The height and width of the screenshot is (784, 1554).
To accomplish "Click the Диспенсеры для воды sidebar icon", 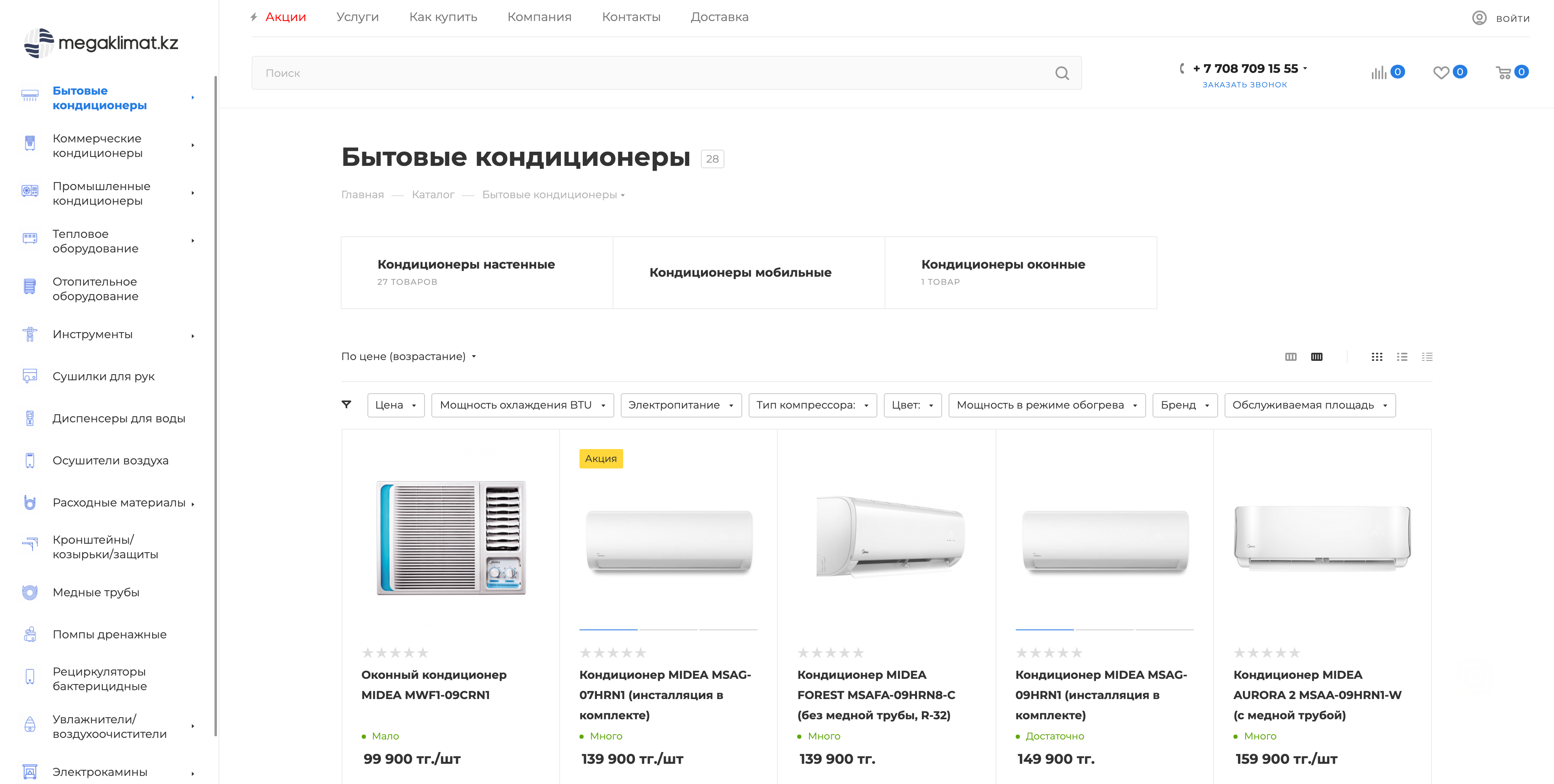I will pos(30,418).
